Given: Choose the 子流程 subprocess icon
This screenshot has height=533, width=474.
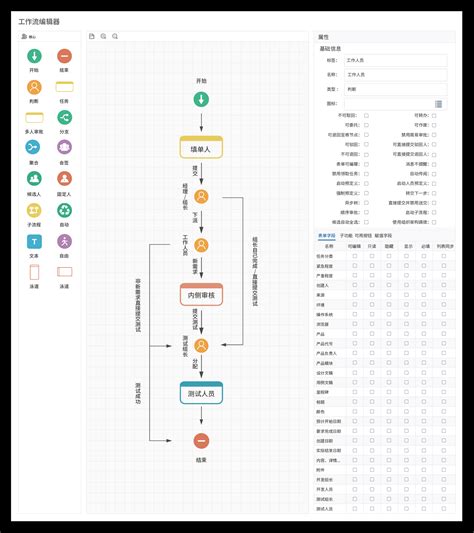Looking at the screenshot, I should click(34, 210).
